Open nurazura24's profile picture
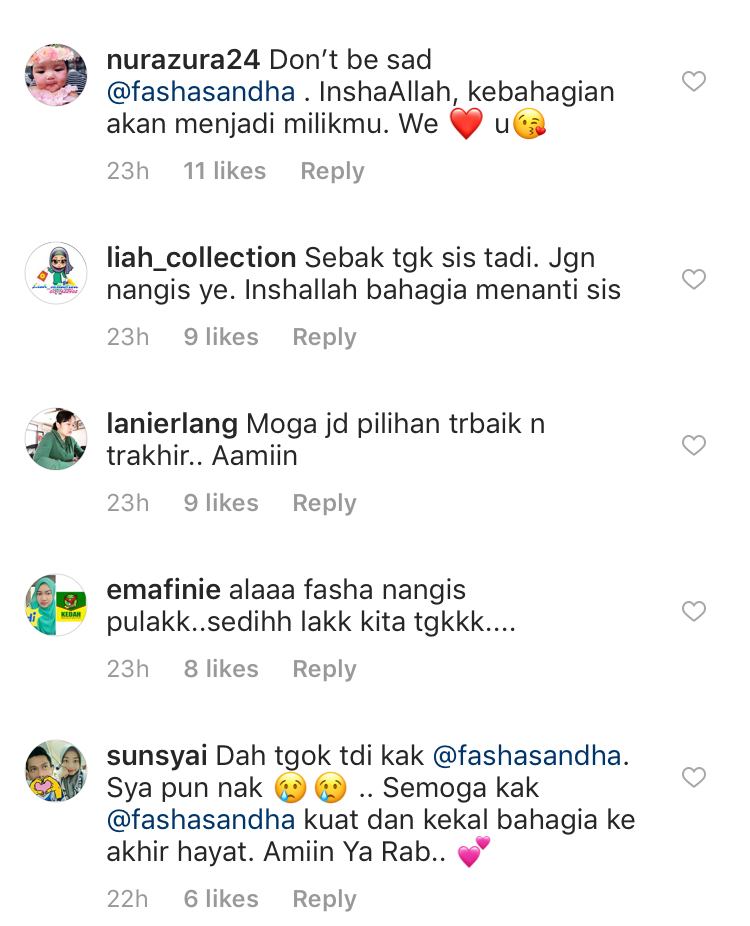This screenshot has width=750, height=926. [56, 75]
